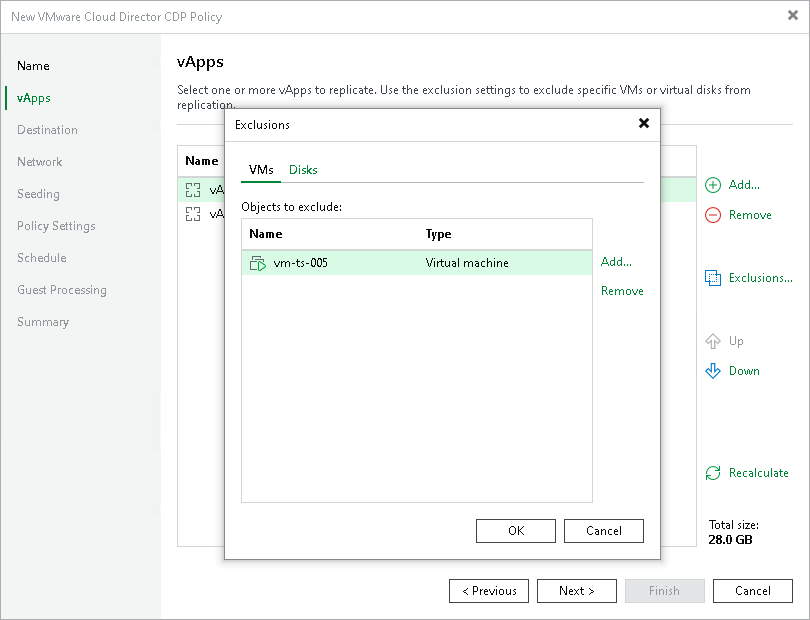Screen dimensions: 810x620
Task: Click the Down arrow icon
Action: click(713, 371)
